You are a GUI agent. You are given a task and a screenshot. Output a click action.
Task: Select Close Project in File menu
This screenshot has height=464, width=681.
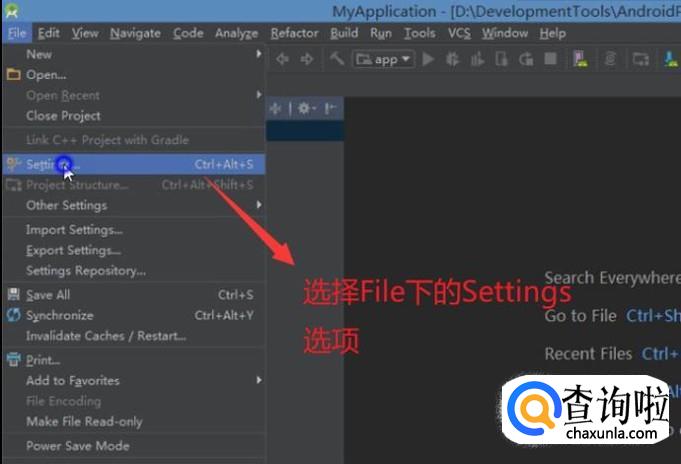pos(134,116)
